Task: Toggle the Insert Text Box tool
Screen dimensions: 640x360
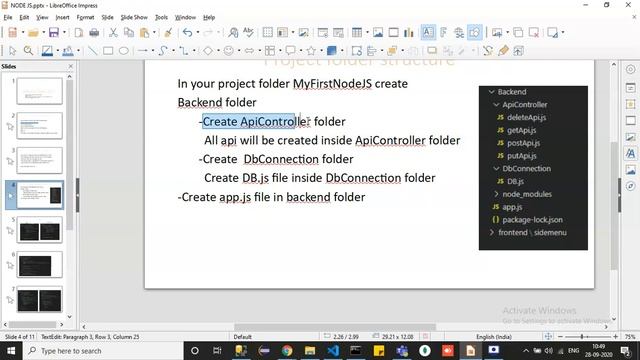Action: [x=428, y=32]
